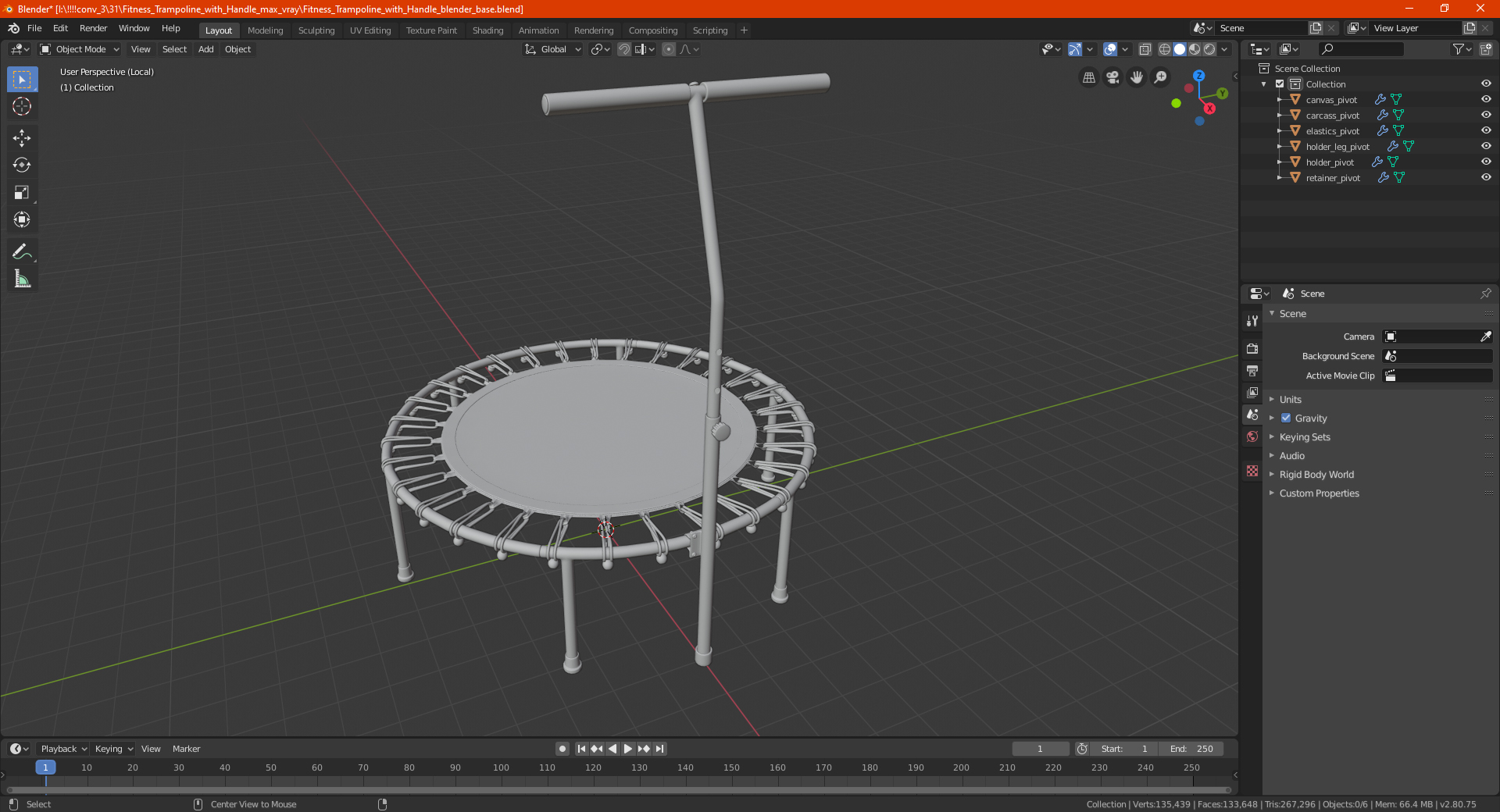The width and height of the screenshot is (1500, 812).
Task: Pin the Scene properties panel
Action: pos(1485,294)
